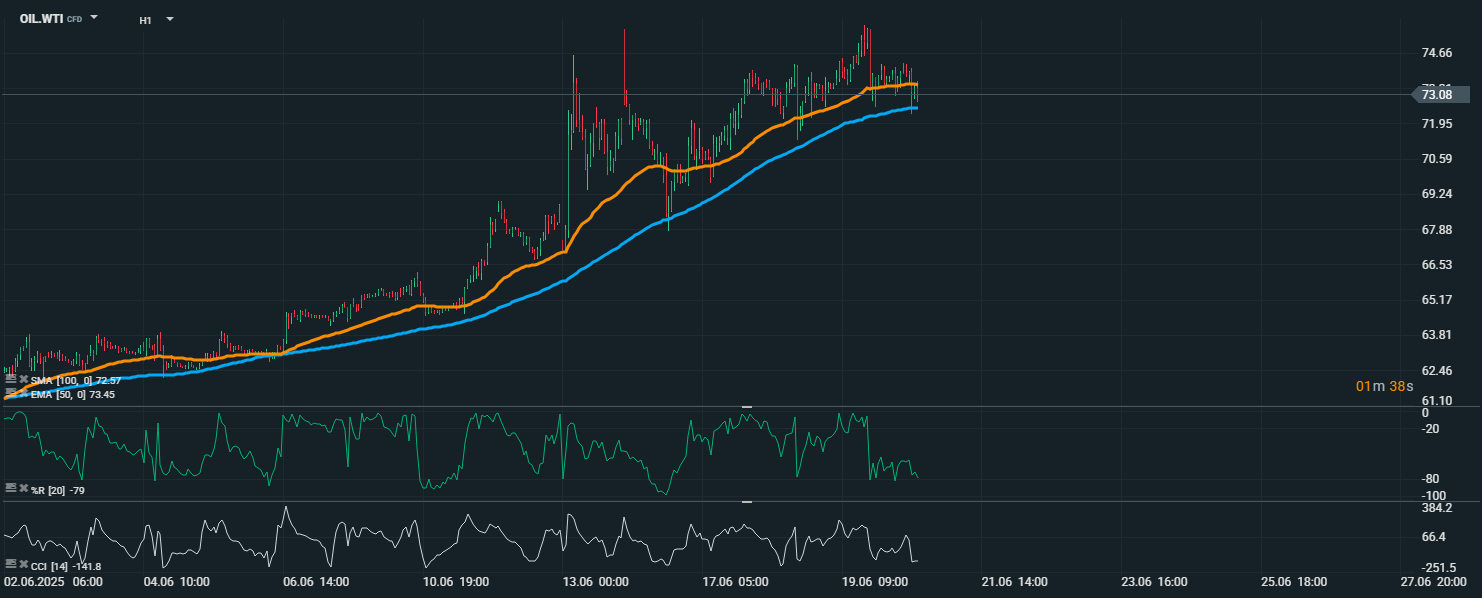The height and width of the screenshot is (598, 1482).
Task: Click price axis value 71.95
Action: (x=1436, y=123)
